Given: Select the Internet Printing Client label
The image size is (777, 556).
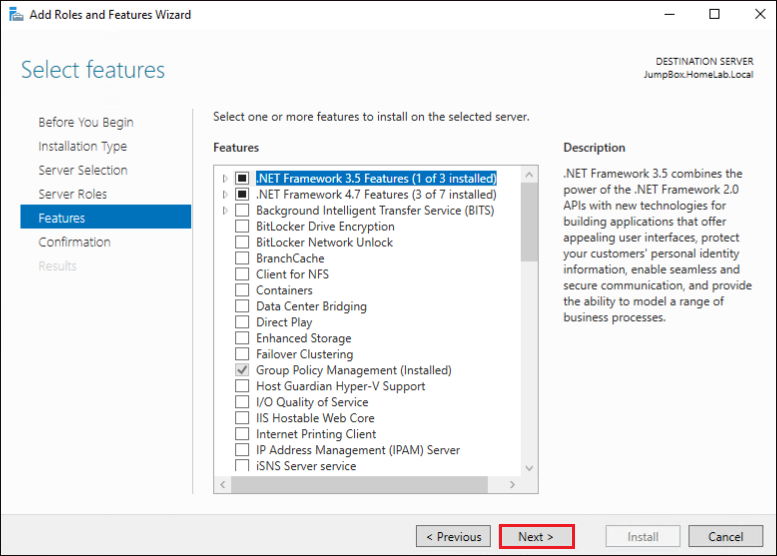Looking at the screenshot, I should (x=316, y=434).
